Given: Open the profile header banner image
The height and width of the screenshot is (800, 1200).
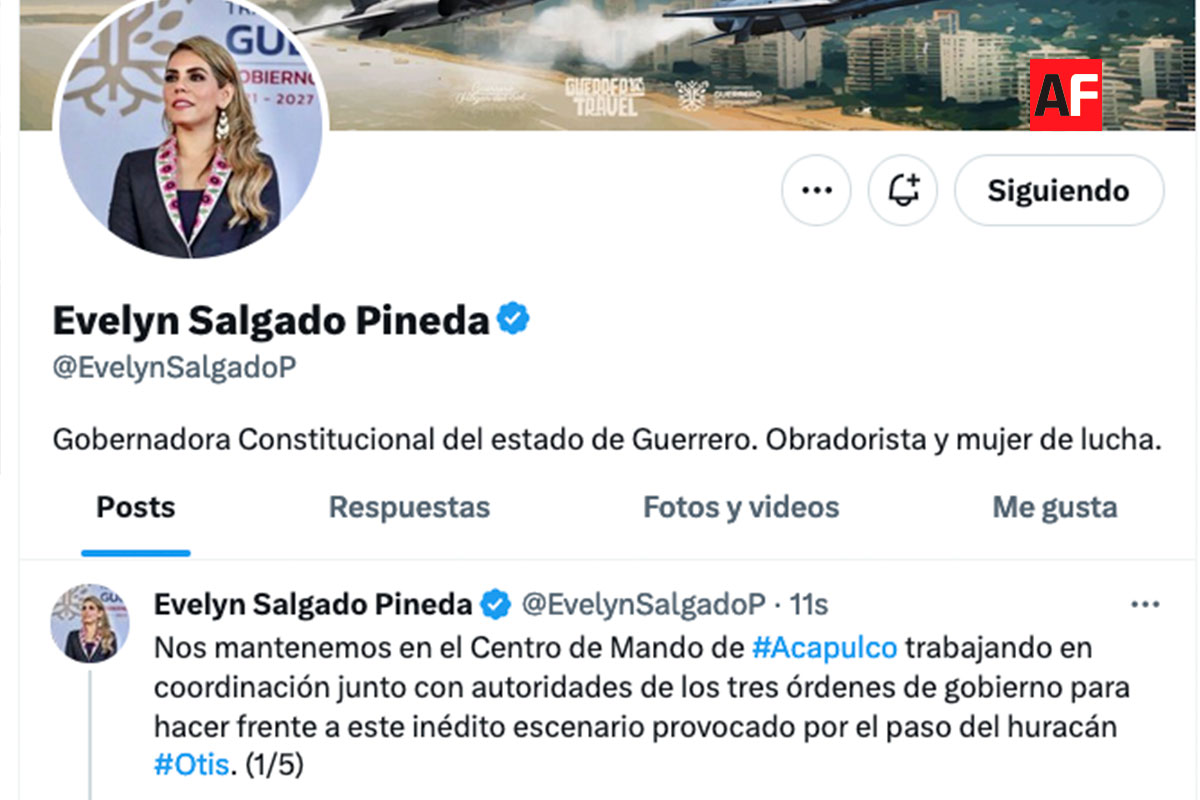Looking at the screenshot, I should [760, 65].
